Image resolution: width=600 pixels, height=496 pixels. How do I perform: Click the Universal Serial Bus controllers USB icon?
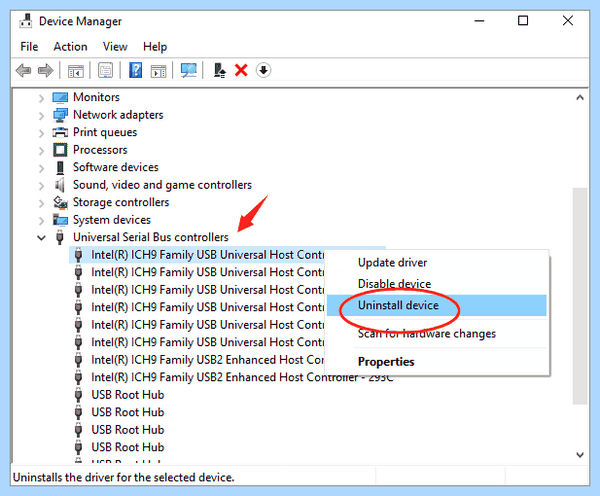60,237
